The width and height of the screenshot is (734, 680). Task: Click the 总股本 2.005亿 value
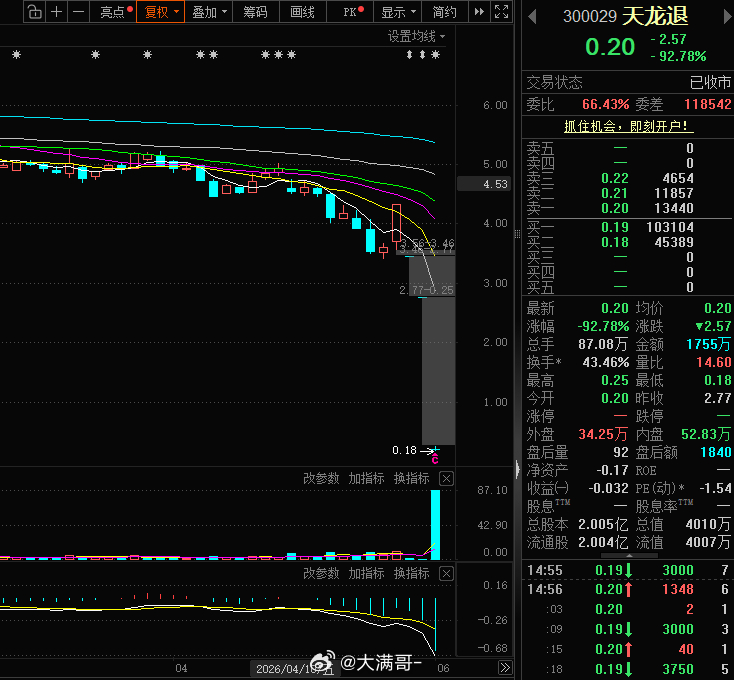pyautogui.click(x=603, y=524)
